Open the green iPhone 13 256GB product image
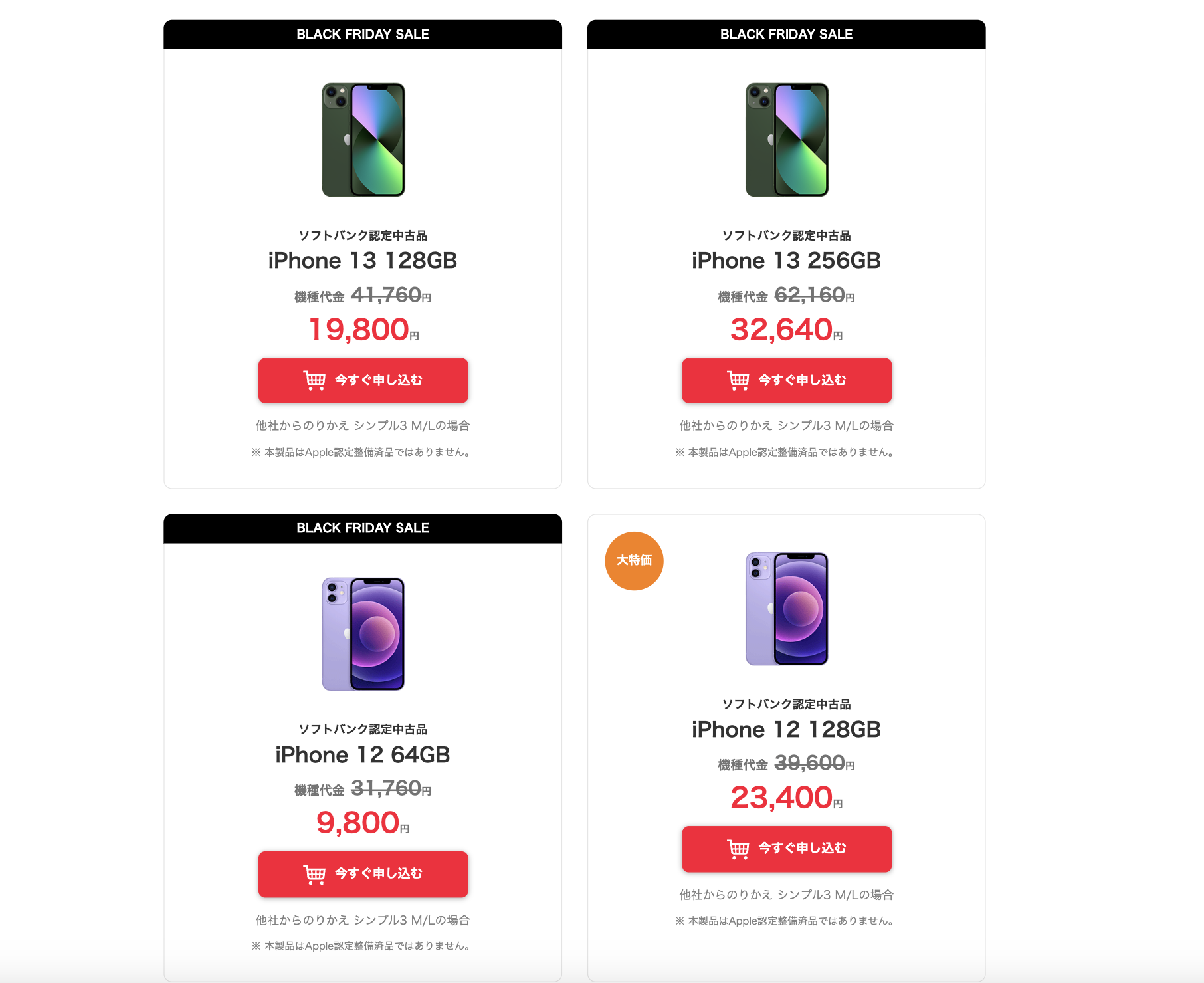Image resolution: width=1204 pixels, height=983 pixels. [787, 140]
